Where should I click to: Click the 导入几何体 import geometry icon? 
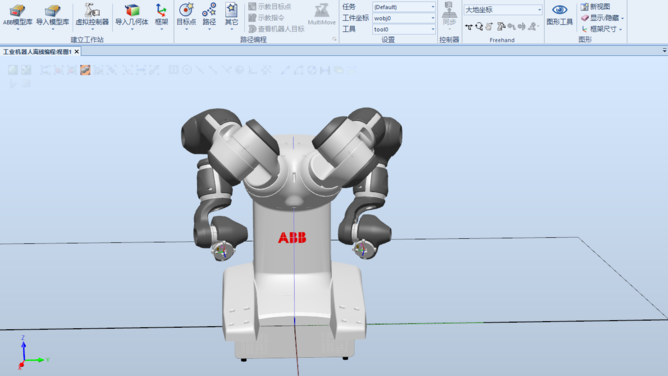click(x=132, y=15)
